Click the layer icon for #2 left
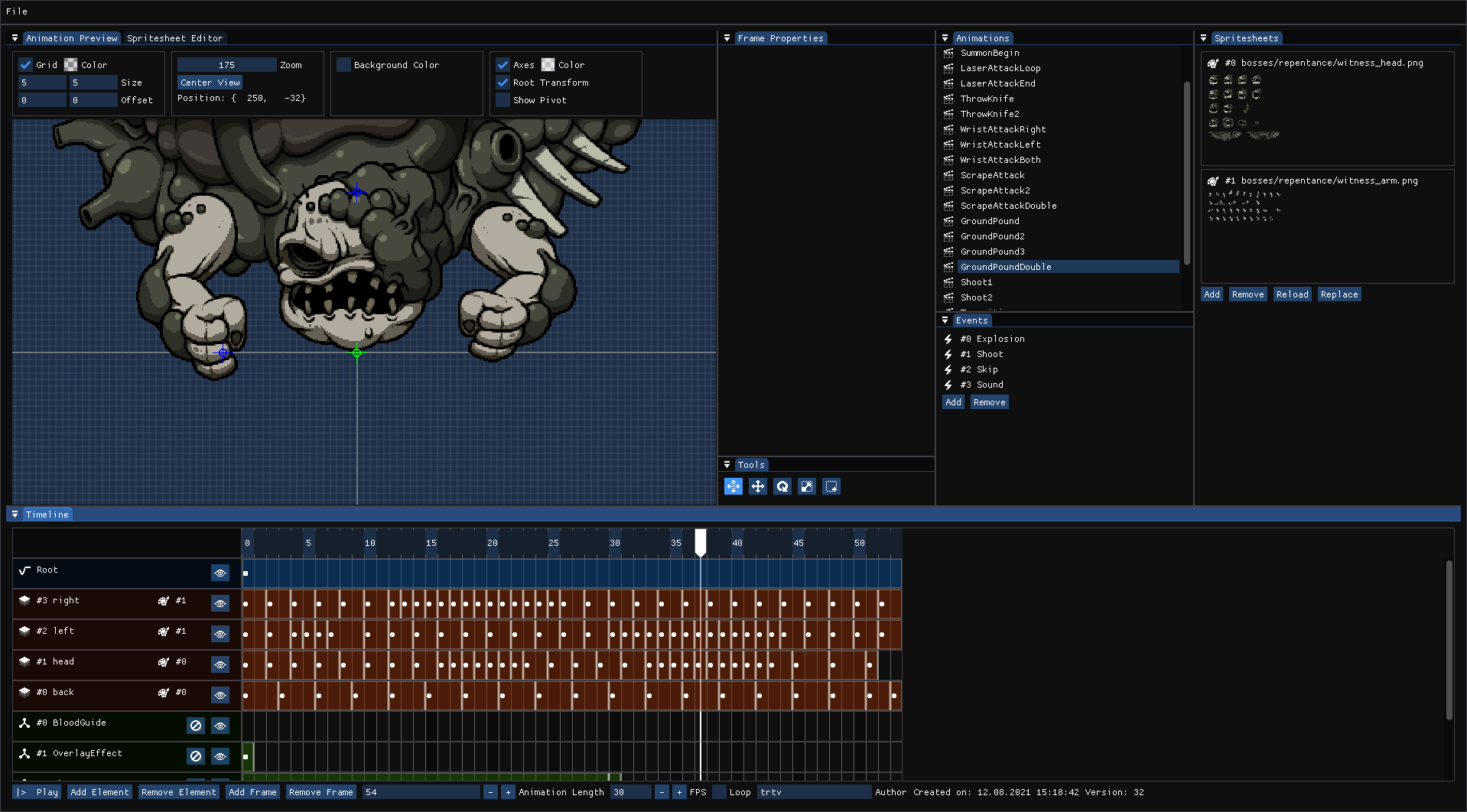1467x812 pixels. click(24, 632)
